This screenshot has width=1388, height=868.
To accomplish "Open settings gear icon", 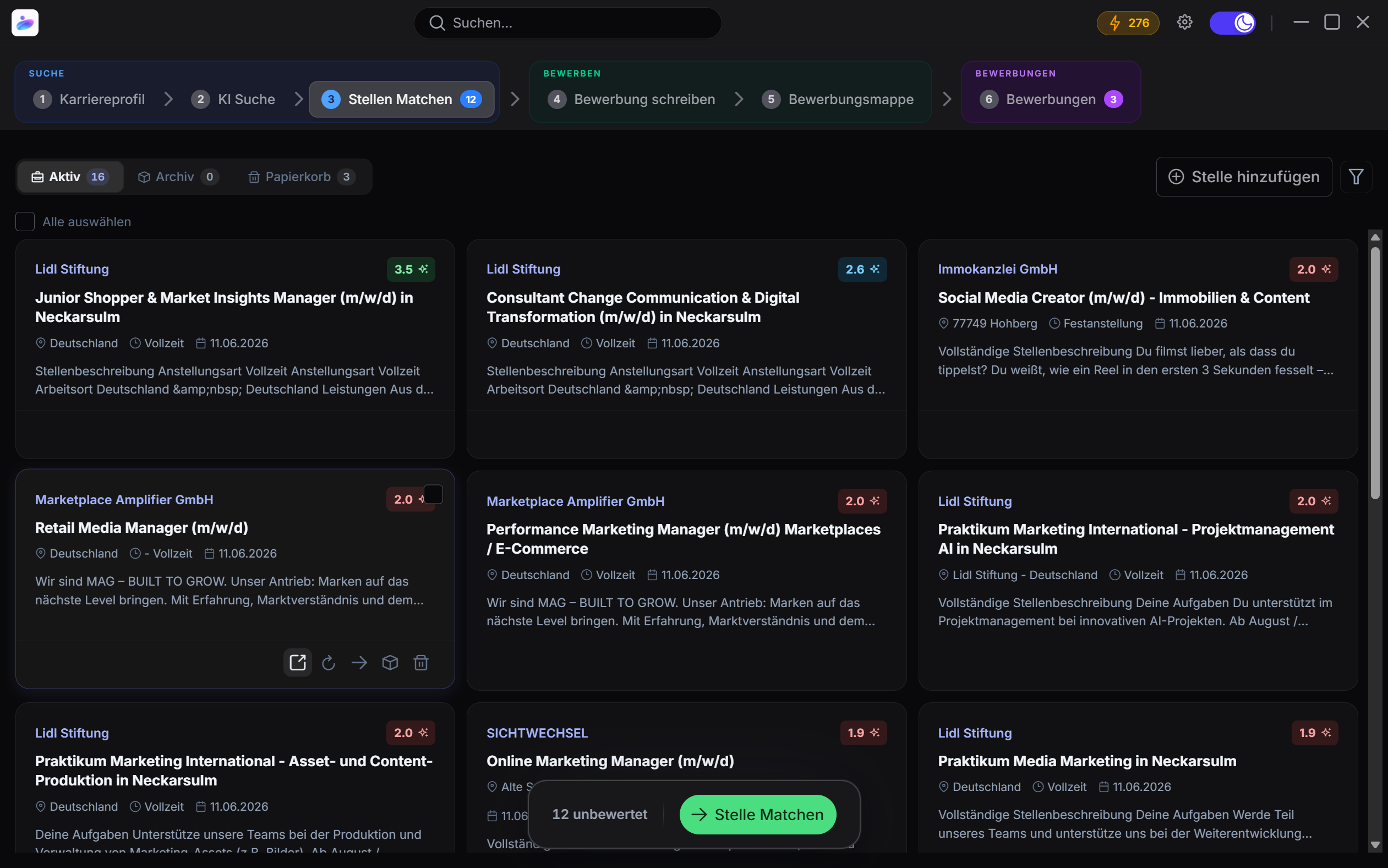I will click(1185, 23).
